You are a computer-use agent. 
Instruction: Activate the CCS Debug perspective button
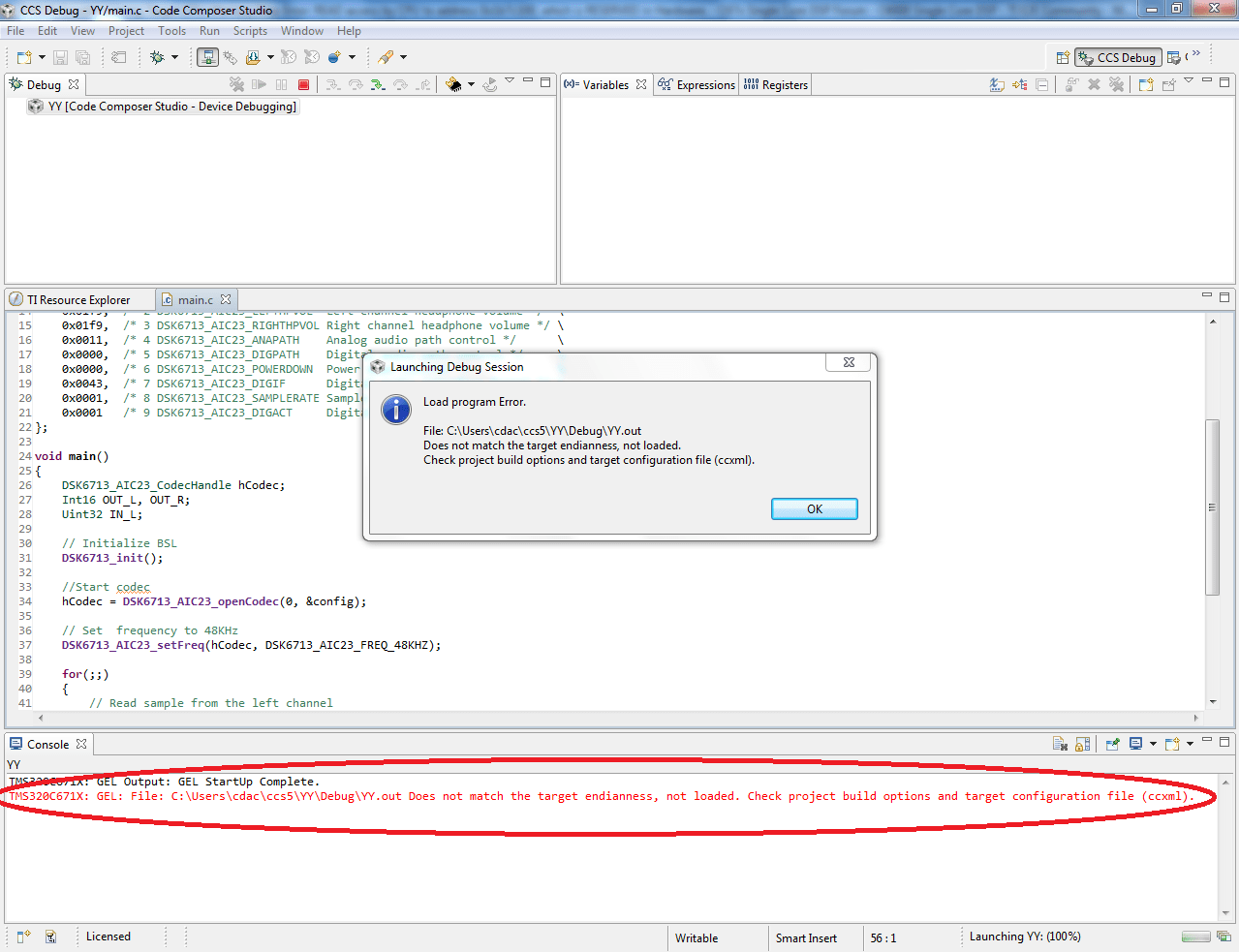[1116, 57]
